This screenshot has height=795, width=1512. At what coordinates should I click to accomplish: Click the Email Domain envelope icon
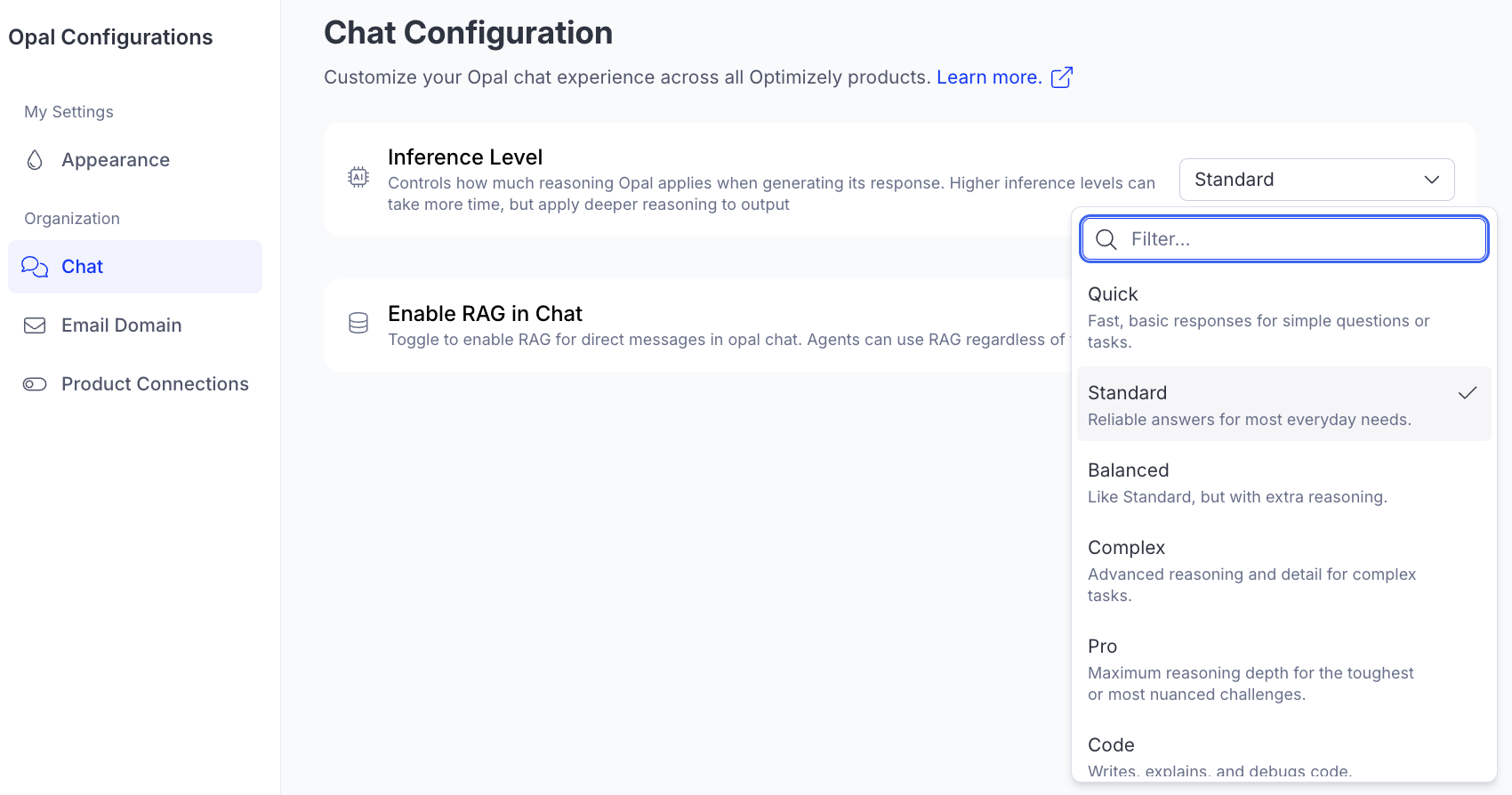[x=35, y=325]
